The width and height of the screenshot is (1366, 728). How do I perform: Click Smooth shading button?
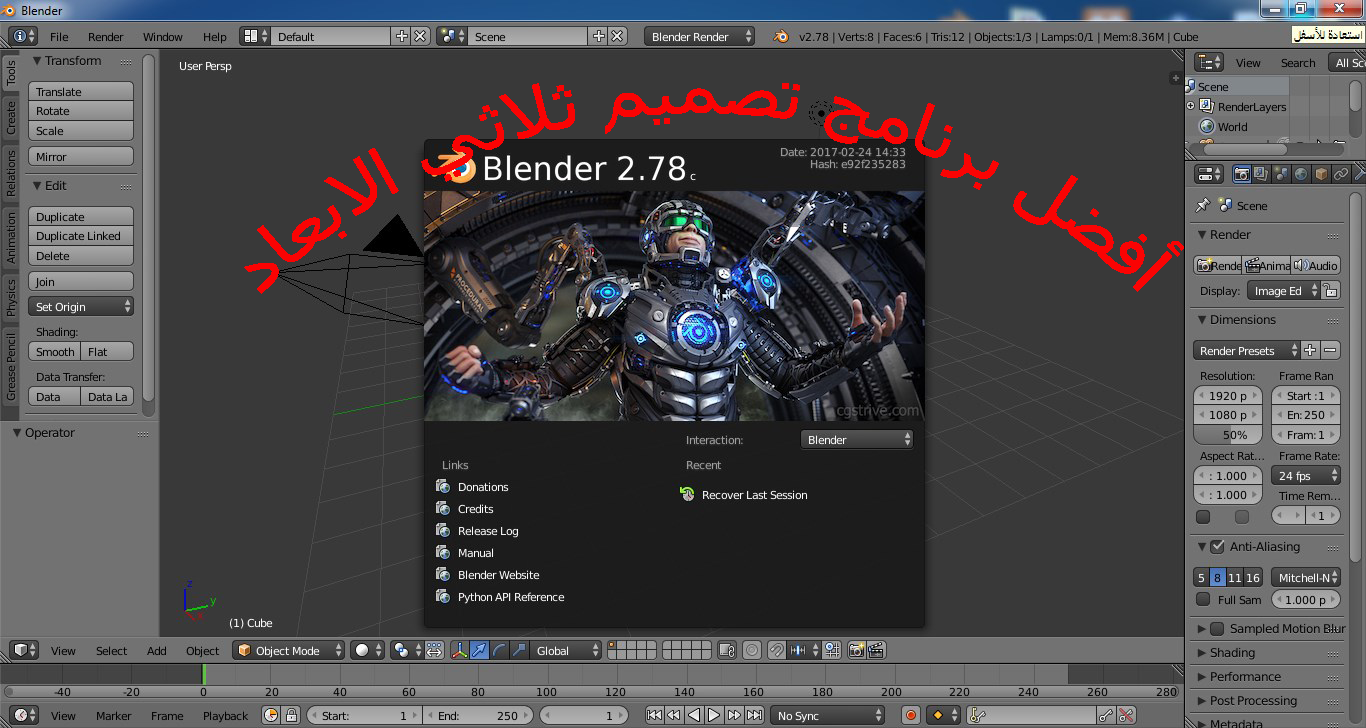pyautogui.click(x=55, y=351)
